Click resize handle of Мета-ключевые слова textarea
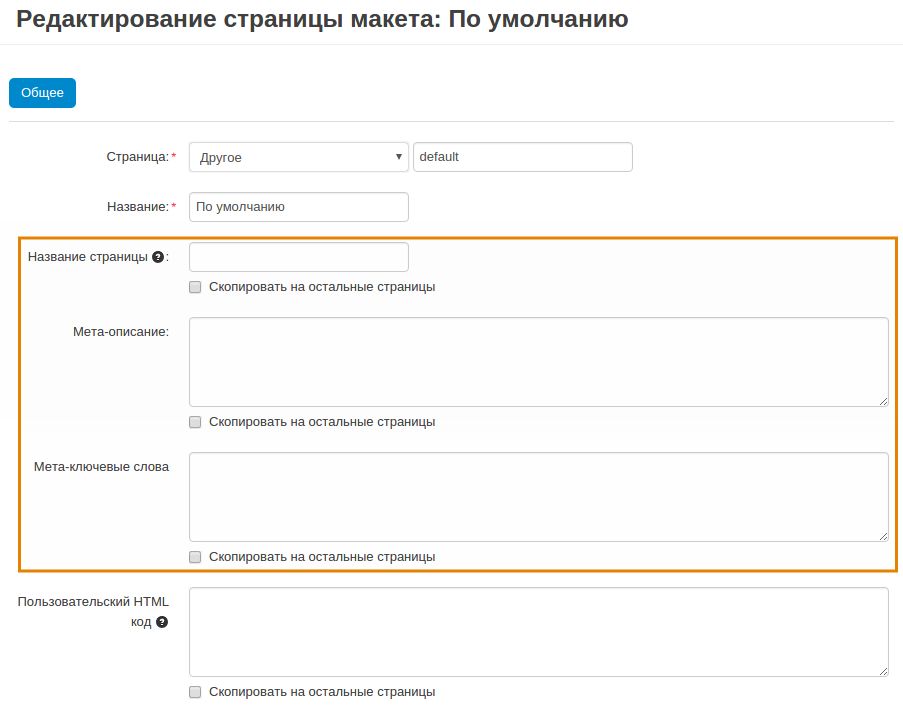The image size is (903, 714). [883, 536]
